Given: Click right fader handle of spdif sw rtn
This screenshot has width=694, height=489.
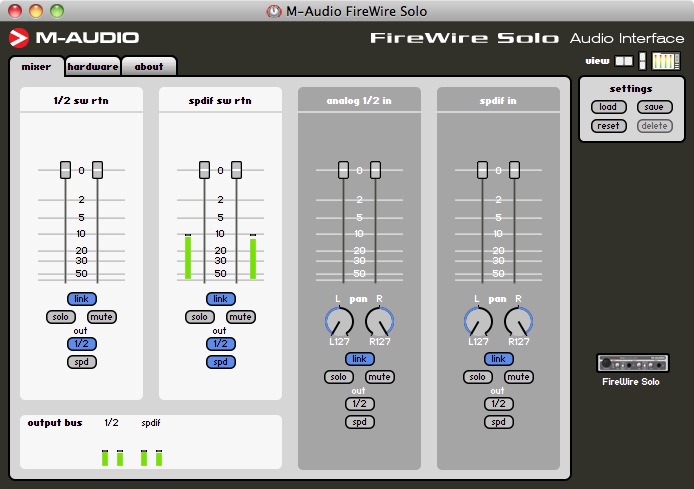Looking at the screenshot, I should [236, 170].
